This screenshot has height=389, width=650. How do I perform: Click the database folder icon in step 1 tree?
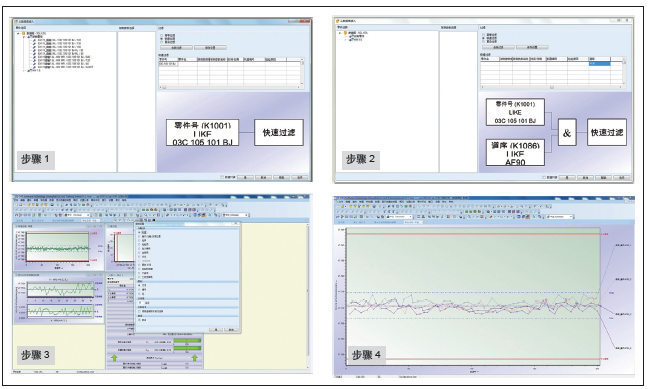coord(24,34)
